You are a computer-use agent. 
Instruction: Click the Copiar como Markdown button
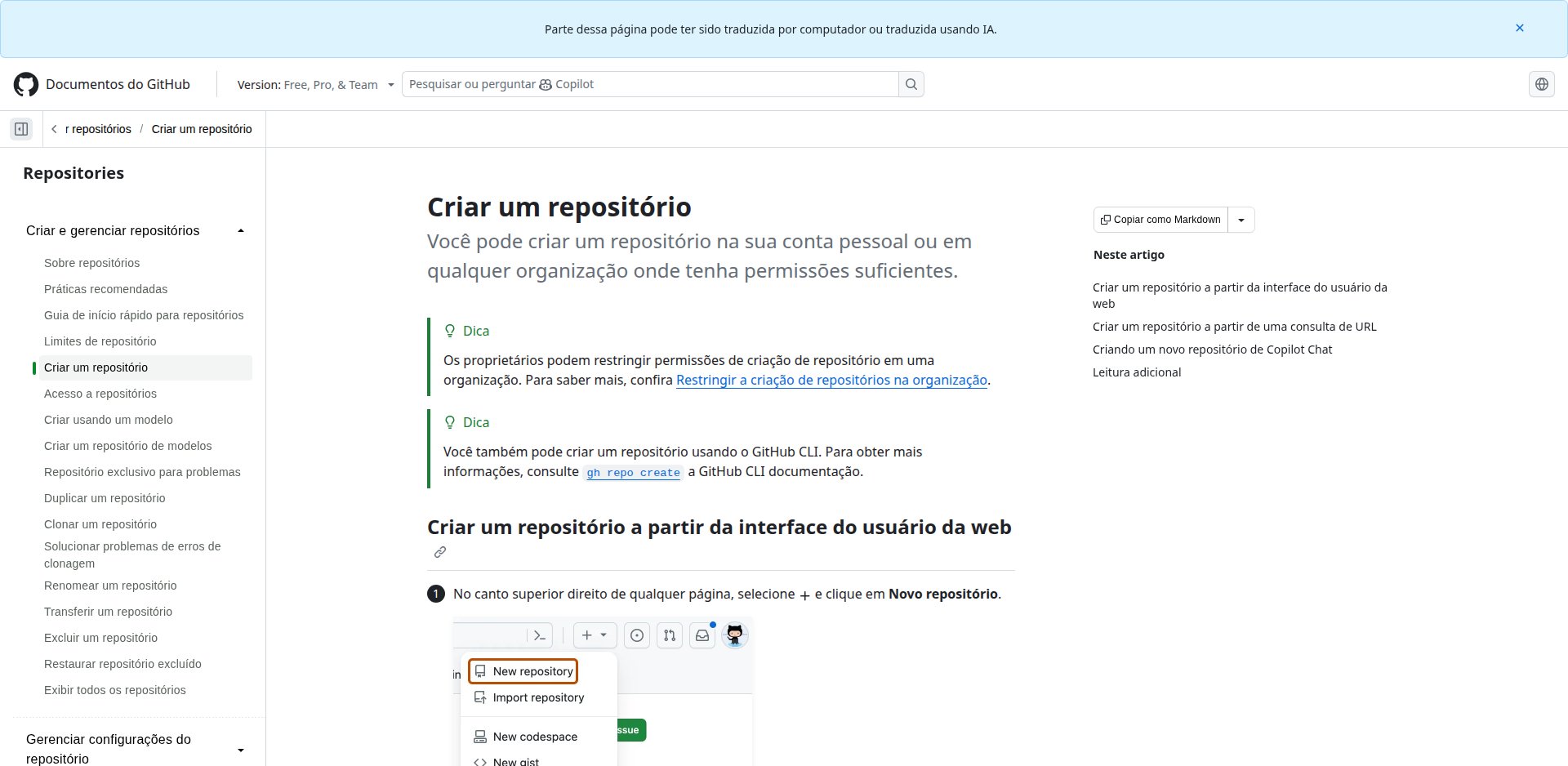[1160, 220]
